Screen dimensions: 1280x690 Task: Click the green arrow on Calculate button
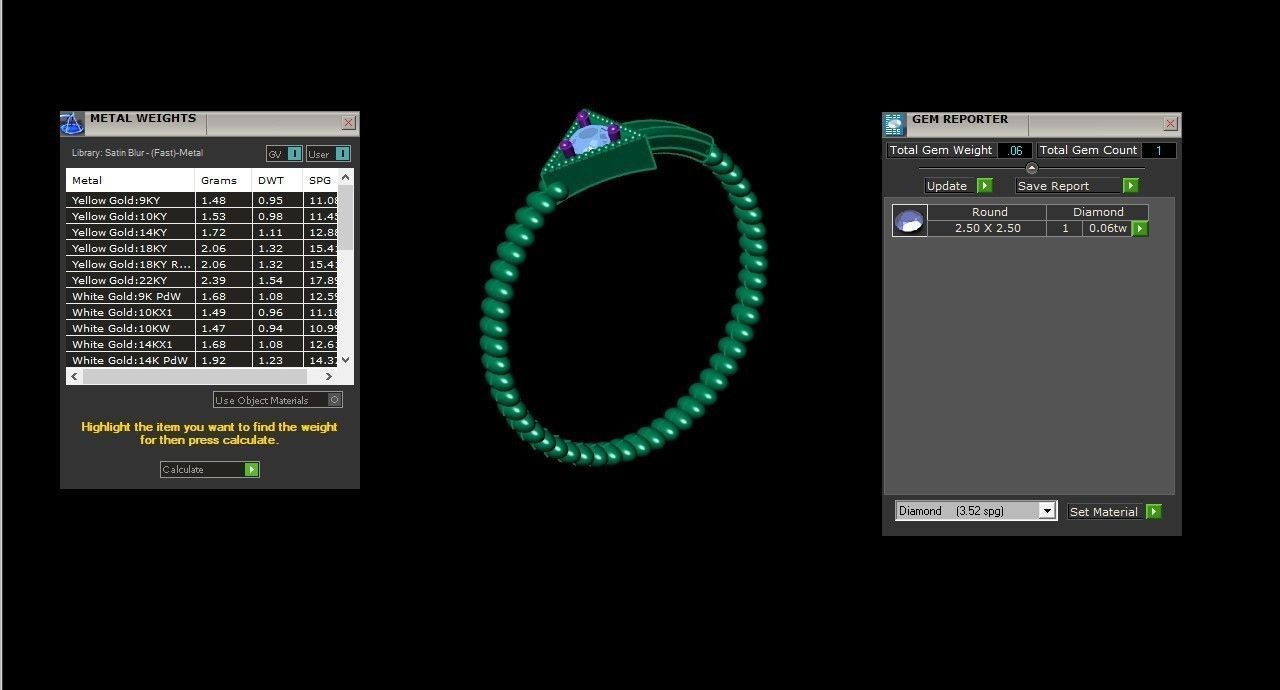[252, 469]
